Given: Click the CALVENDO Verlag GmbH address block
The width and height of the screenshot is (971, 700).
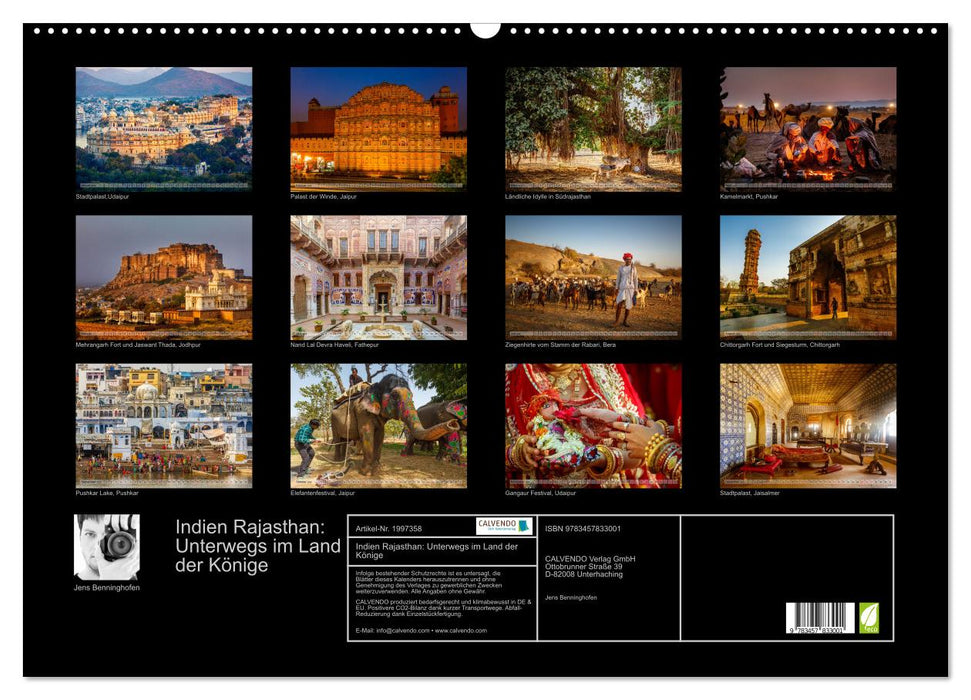Looking at the screenshot, I should pyautogui.click(x=590, y=565).
